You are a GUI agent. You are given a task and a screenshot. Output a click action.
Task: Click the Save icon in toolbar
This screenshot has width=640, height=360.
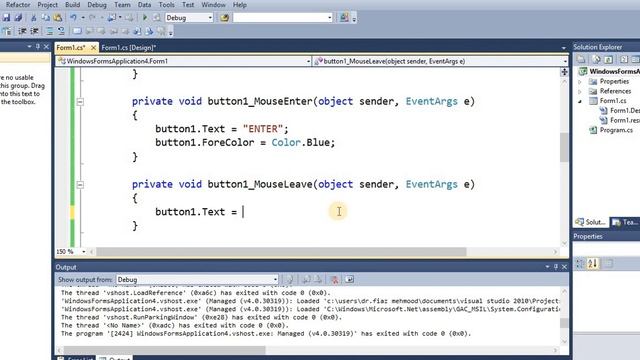tap(7, 18)
